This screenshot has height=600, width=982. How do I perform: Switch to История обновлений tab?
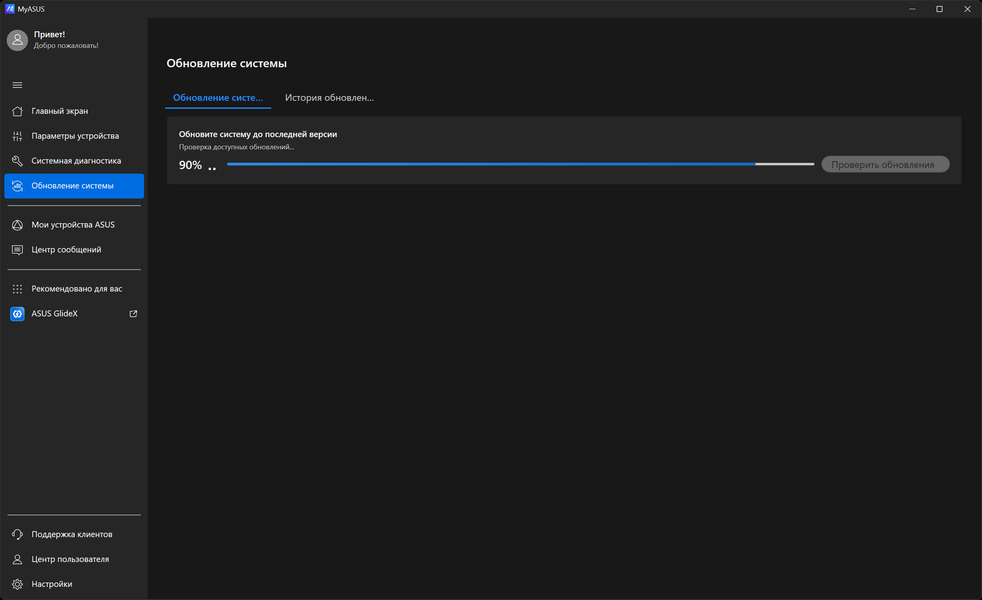[329, 98]
